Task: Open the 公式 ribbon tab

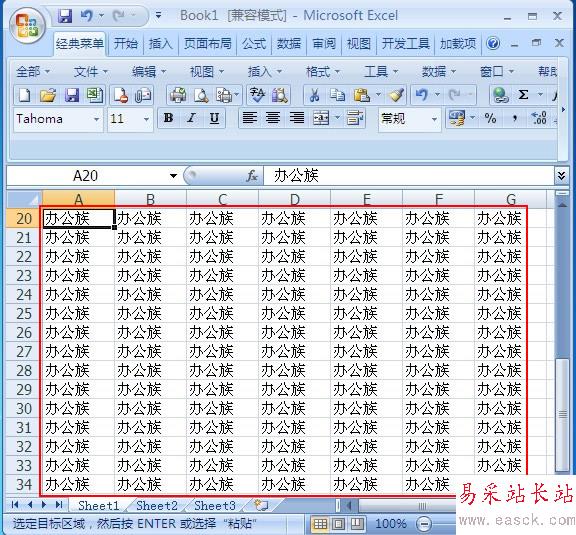Action: coord(253,44)
